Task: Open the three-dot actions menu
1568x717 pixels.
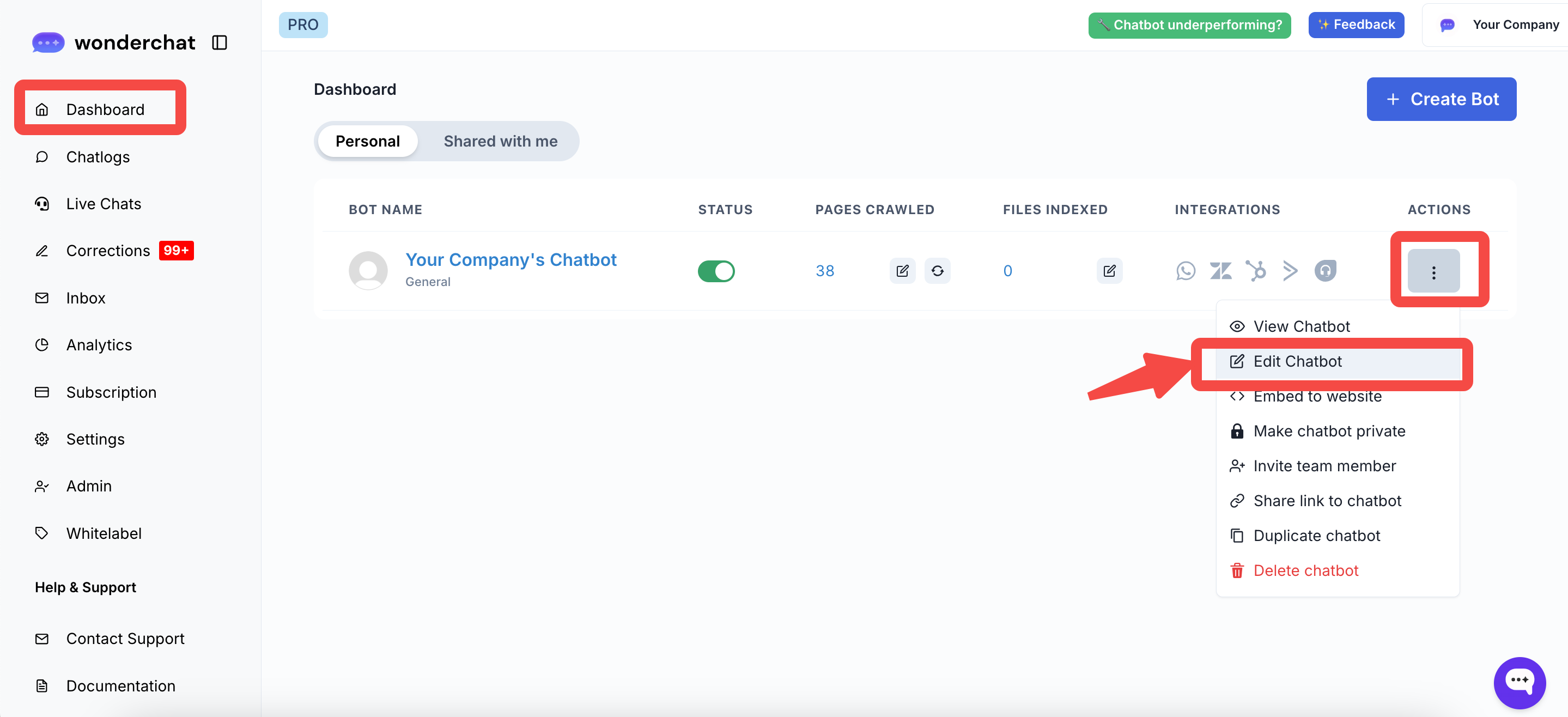Action: pos(1433,271)
